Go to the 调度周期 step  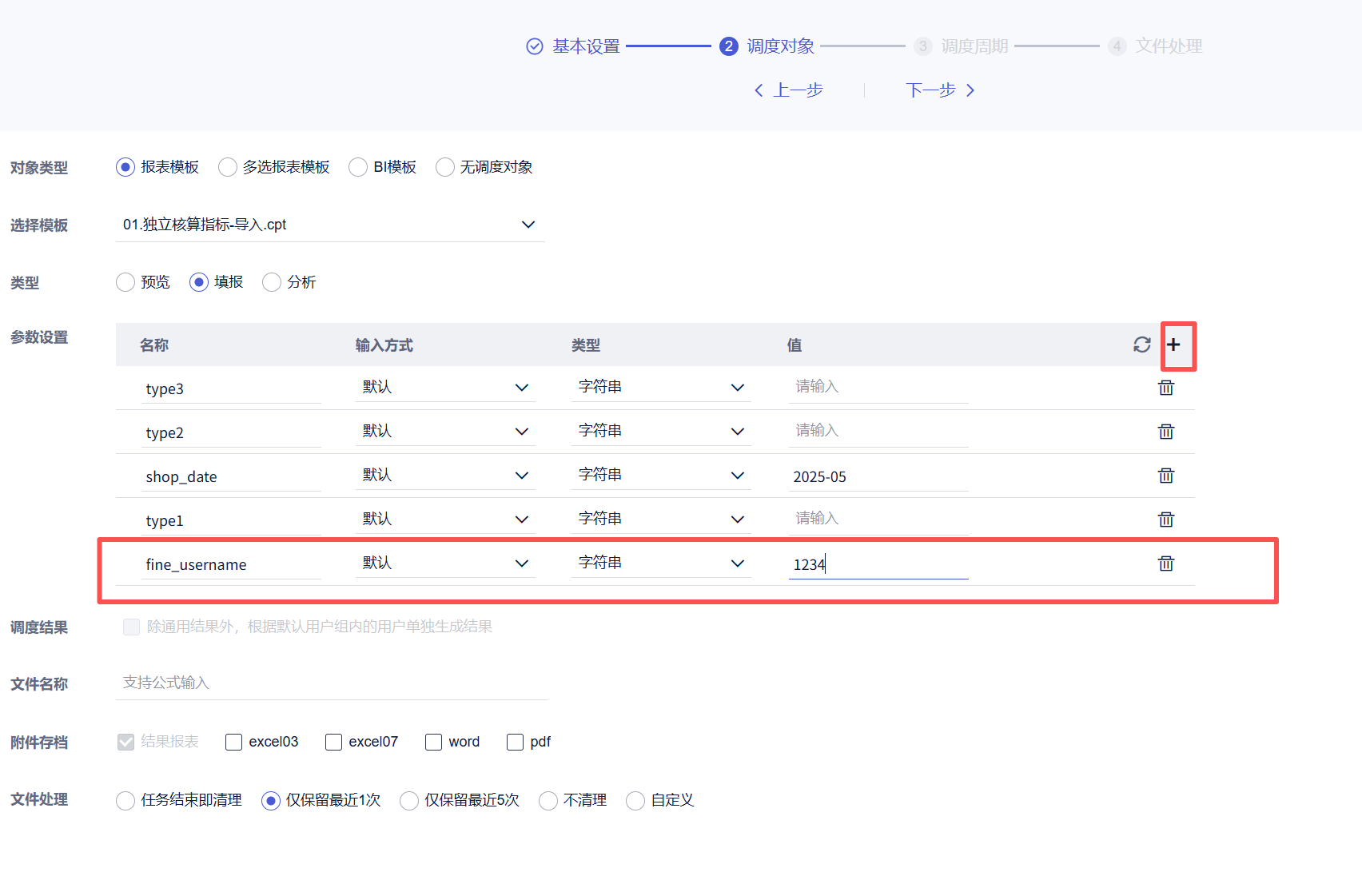coord(974,46)
